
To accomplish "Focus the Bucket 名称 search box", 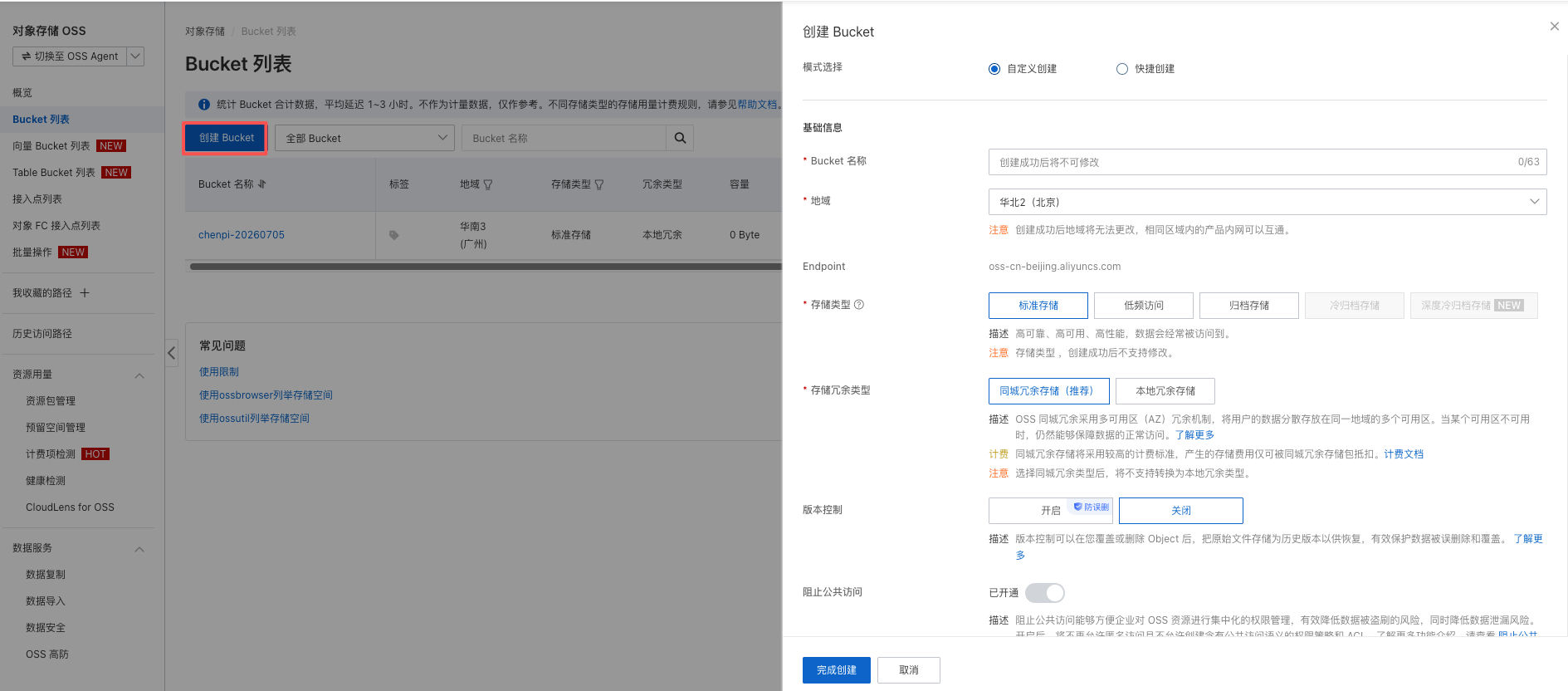I will [564, 138].
